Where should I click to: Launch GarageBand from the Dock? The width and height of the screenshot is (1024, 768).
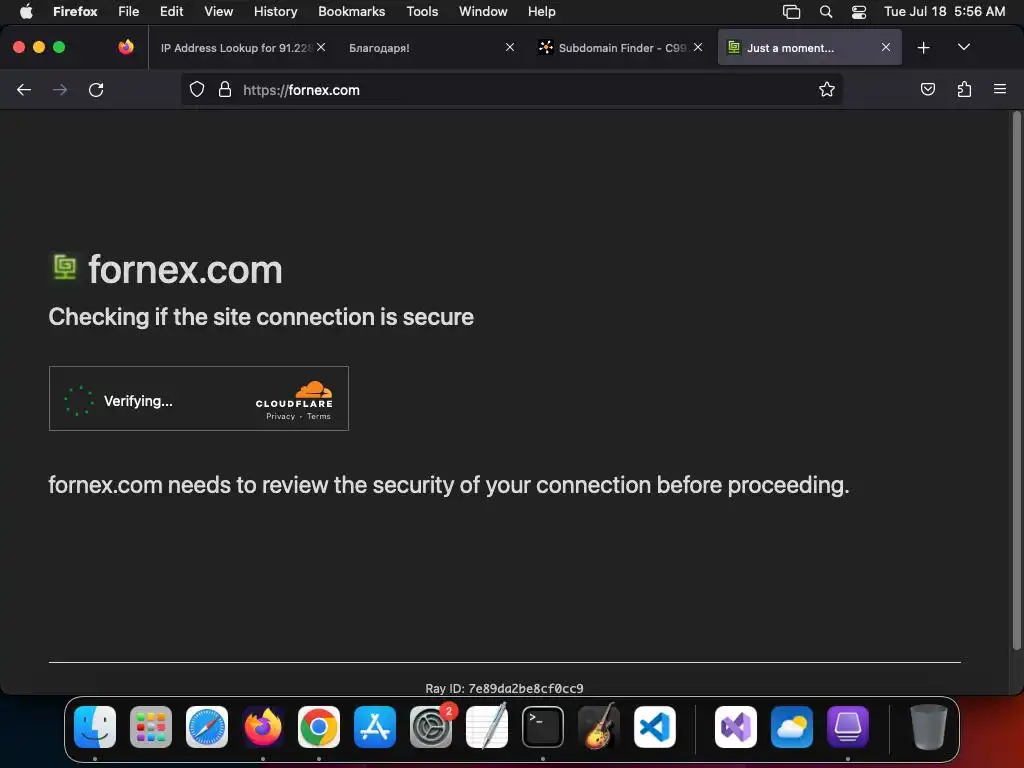click(x=599, y=727)
